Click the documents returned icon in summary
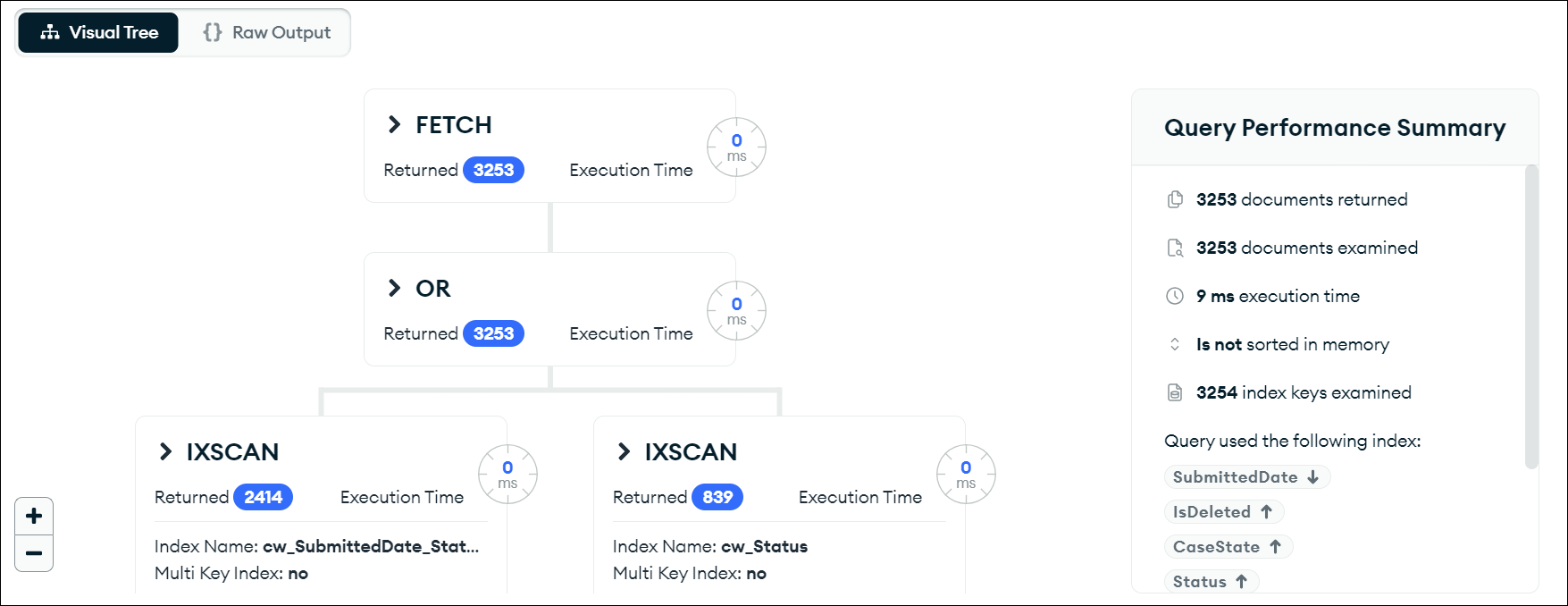Screen dimensions: 1568x606 pos(1176,199)
